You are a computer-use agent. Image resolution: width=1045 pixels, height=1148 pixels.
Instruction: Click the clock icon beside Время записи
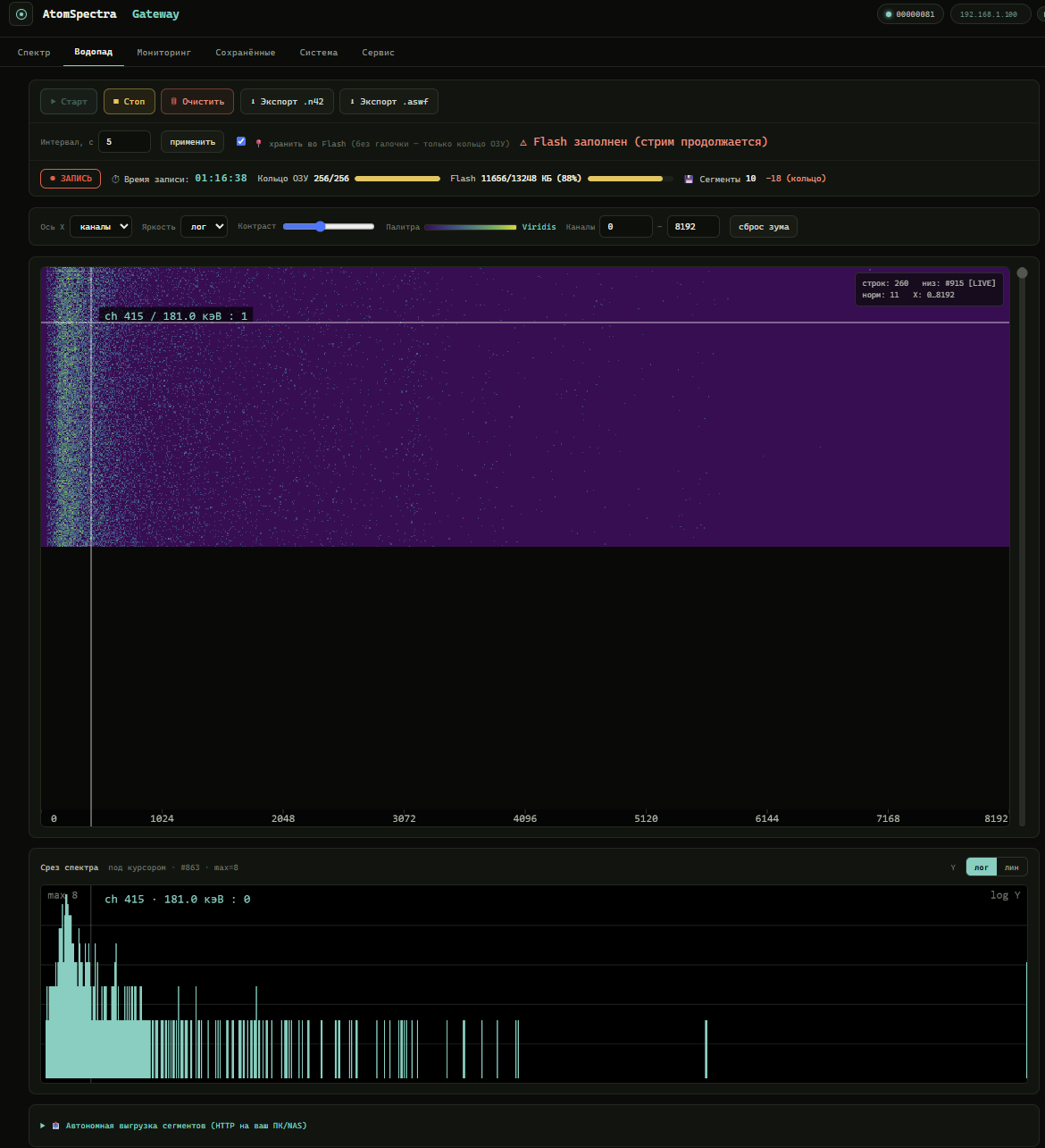(x=116, y=179)
